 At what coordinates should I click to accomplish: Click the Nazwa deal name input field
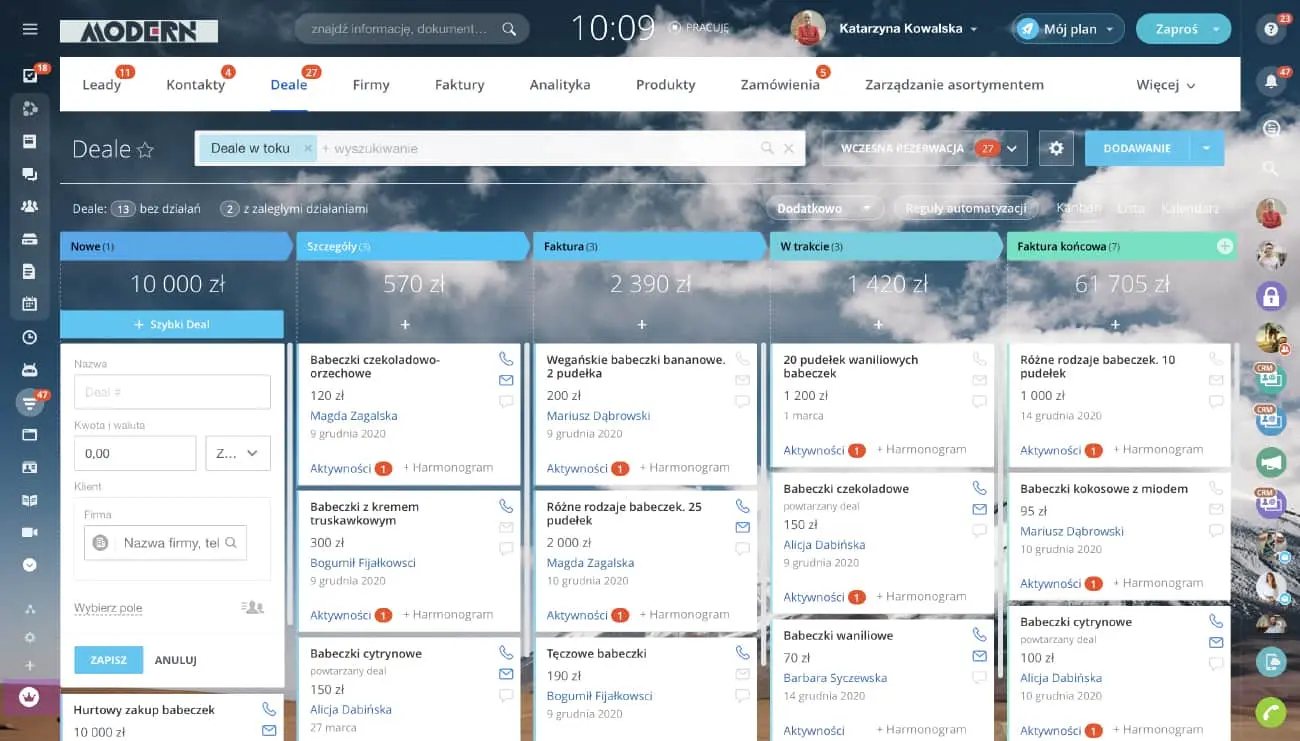coord(172,392)
